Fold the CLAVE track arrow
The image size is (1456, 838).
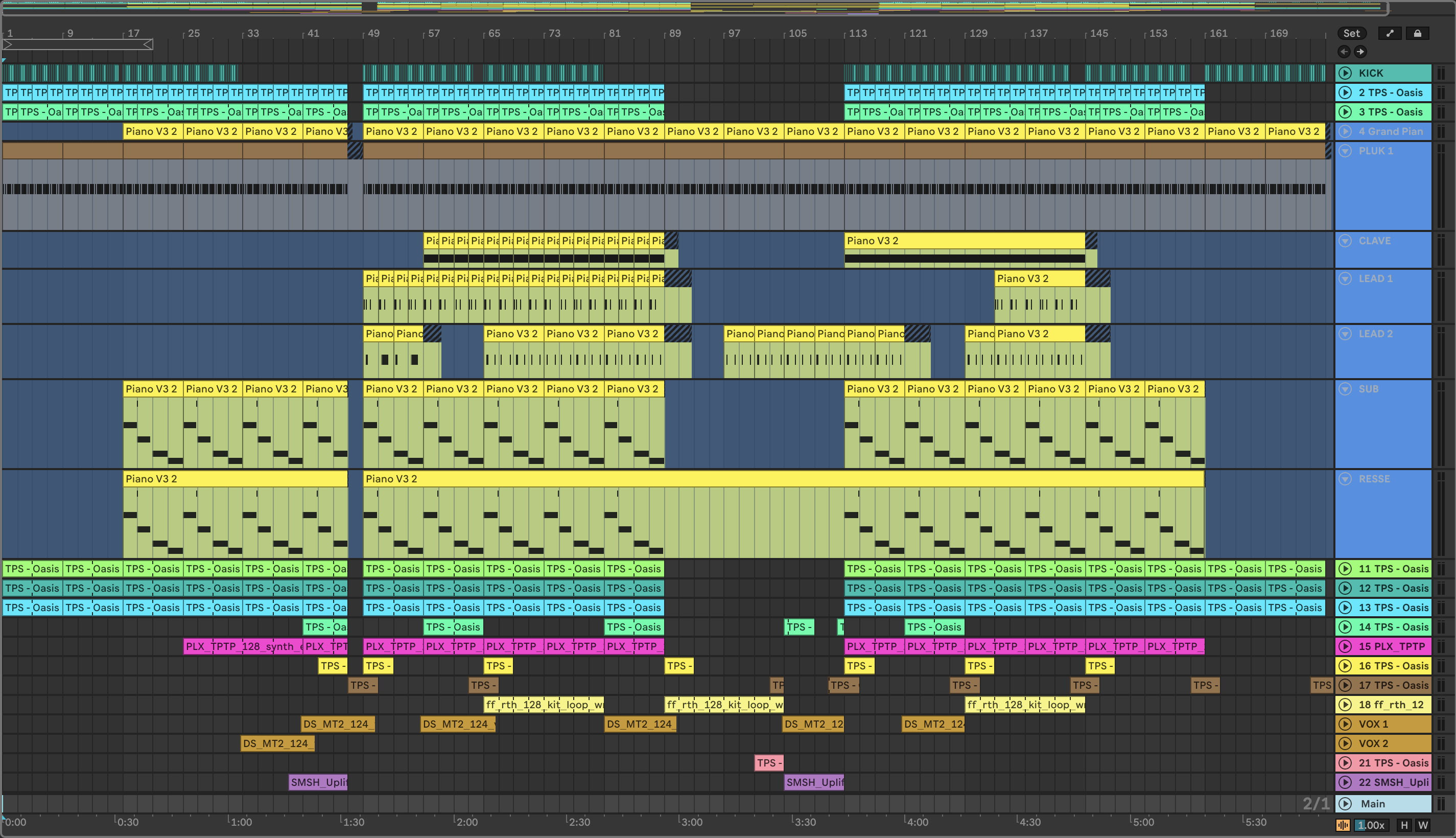1345,241
